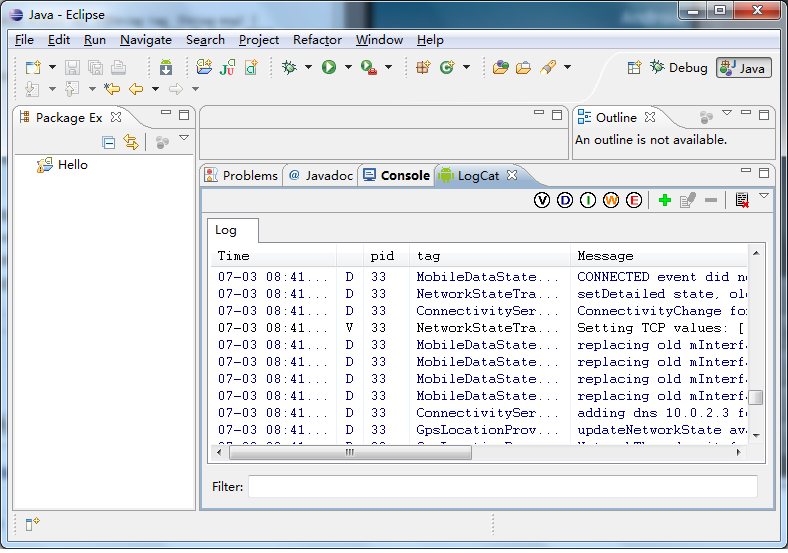Open the LogCat view menu dropdown
The height and width of the screenshot is (553, 788).
click(764, 197)
